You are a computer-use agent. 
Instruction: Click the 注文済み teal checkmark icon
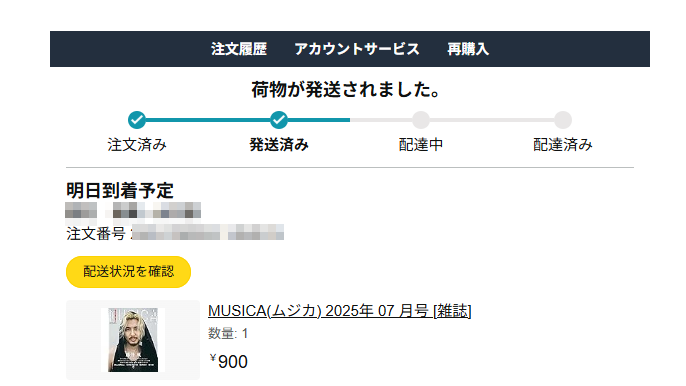pyautogui.click(x=137, y=119)
